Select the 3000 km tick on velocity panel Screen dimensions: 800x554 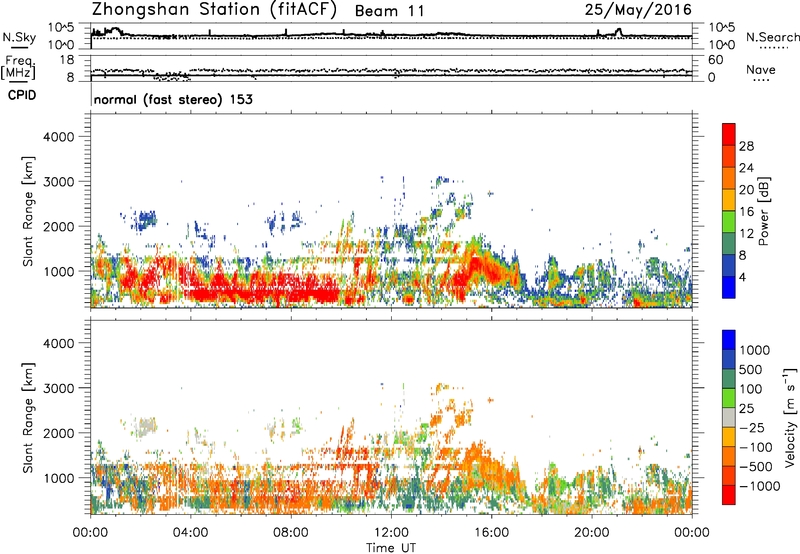pos(59,388)
